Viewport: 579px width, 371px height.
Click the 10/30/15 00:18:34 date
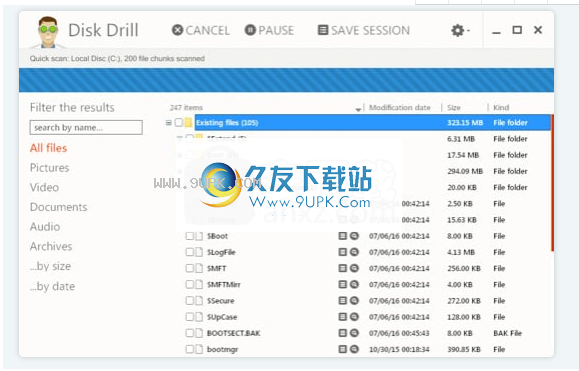pyautogui.click(x=399, y=349)
